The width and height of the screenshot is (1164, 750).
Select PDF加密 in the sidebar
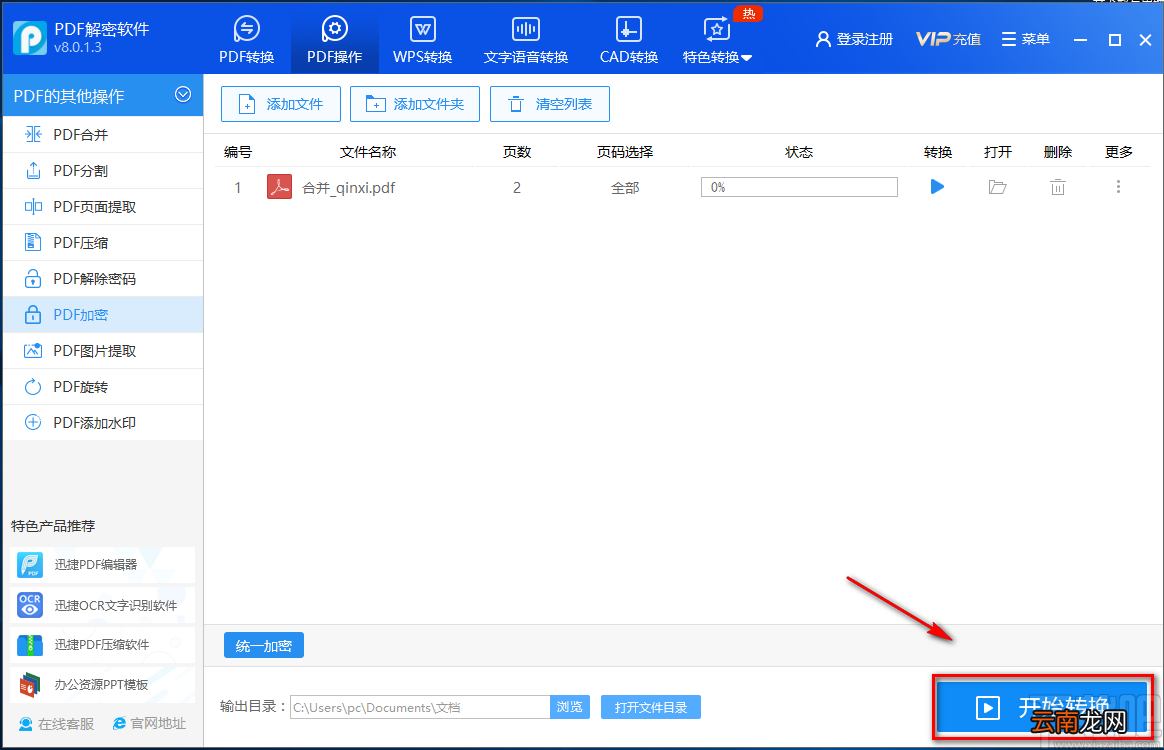tap(103, 315)
